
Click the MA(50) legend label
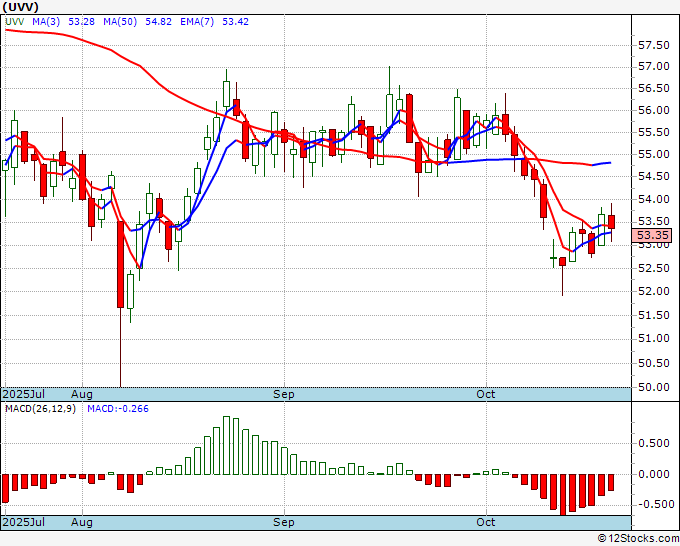coord(120,22)
